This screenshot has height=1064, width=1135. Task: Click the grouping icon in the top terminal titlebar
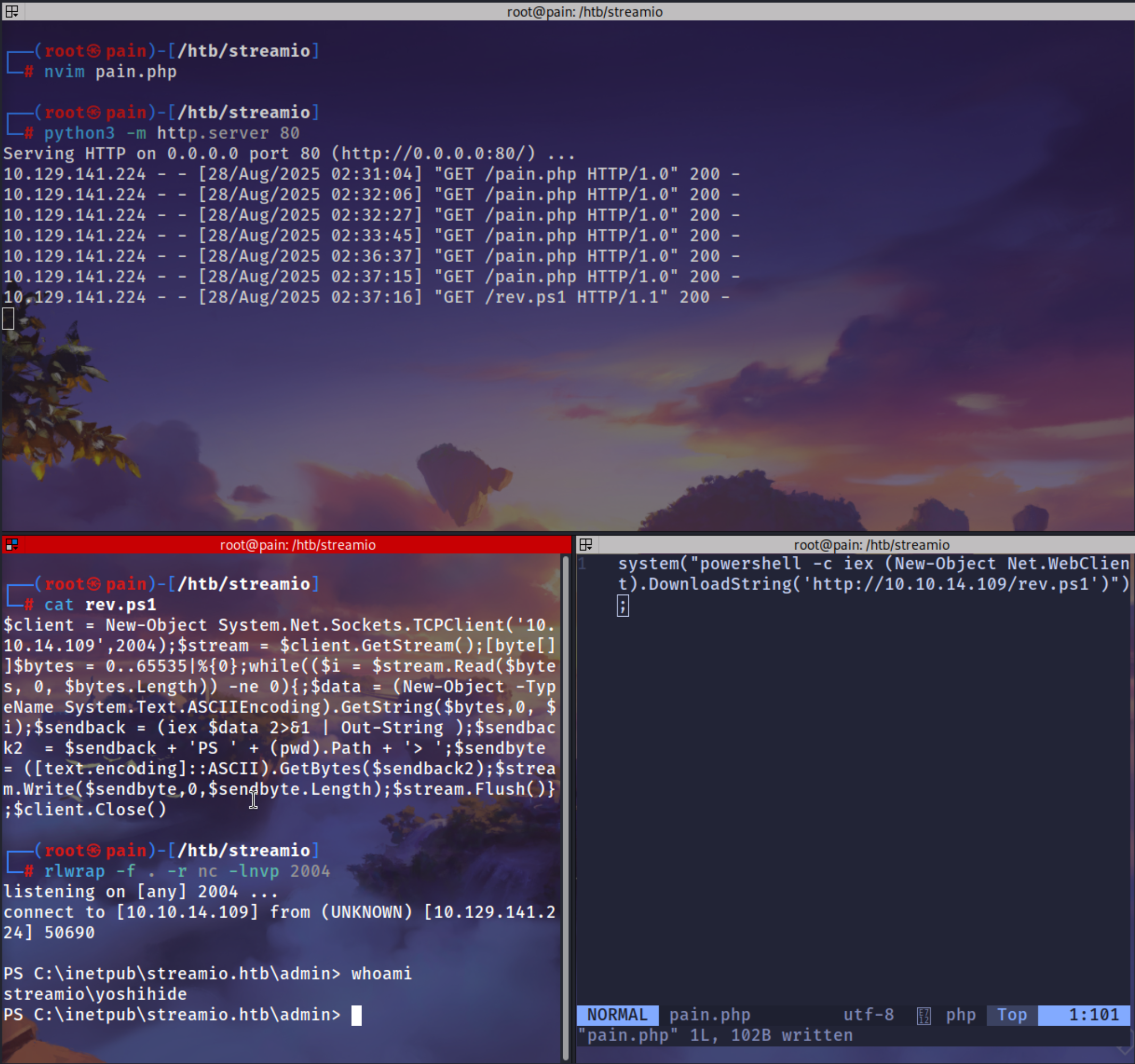pos(12,11)
